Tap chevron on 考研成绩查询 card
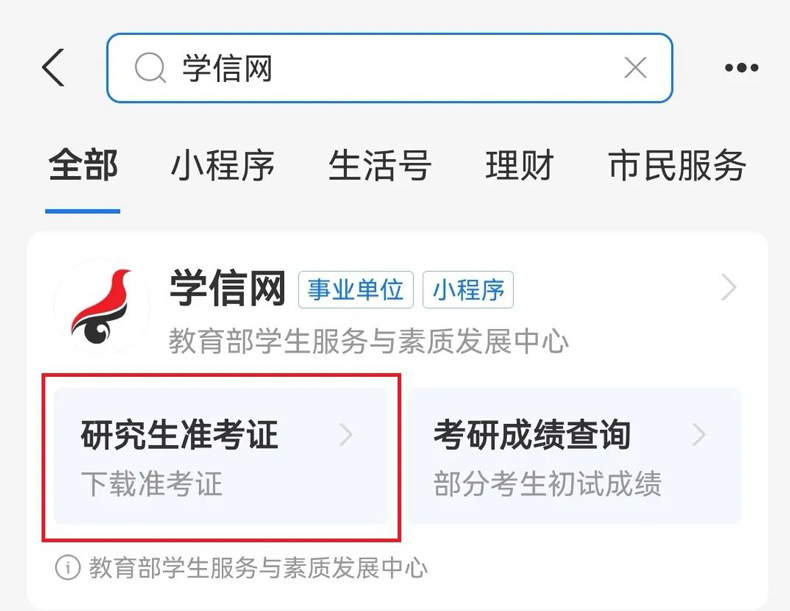This screenshot has width=790, height=611. coord(699,435)
